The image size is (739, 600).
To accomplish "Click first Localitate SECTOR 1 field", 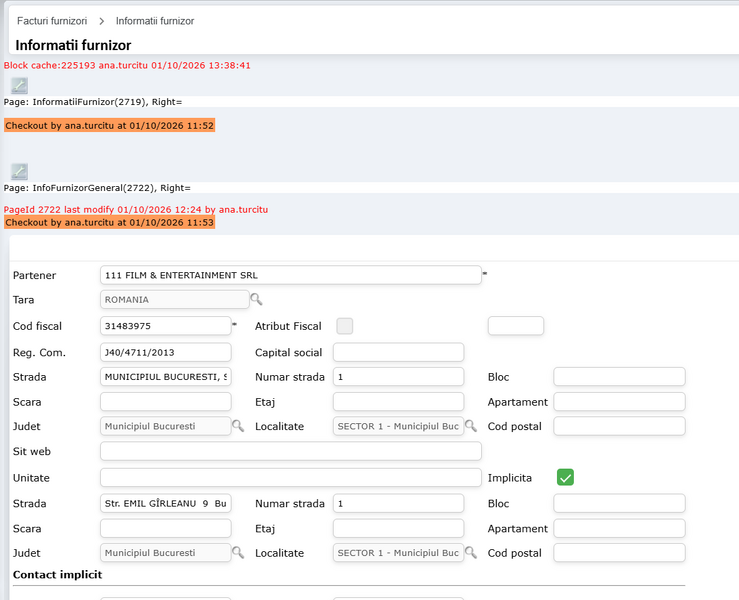I will (x=399, y=426).
